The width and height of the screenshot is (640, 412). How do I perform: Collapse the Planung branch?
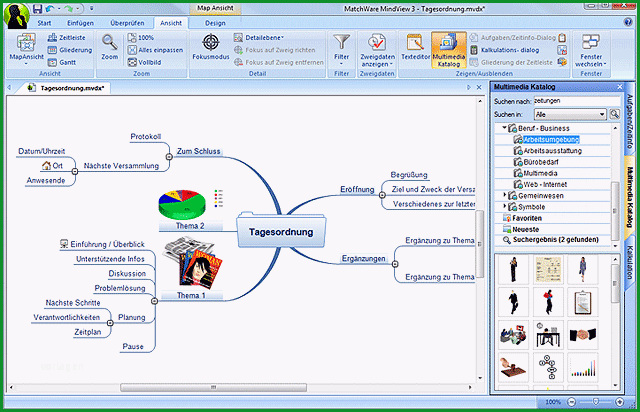pyautogui.click(x=110, y=323)
